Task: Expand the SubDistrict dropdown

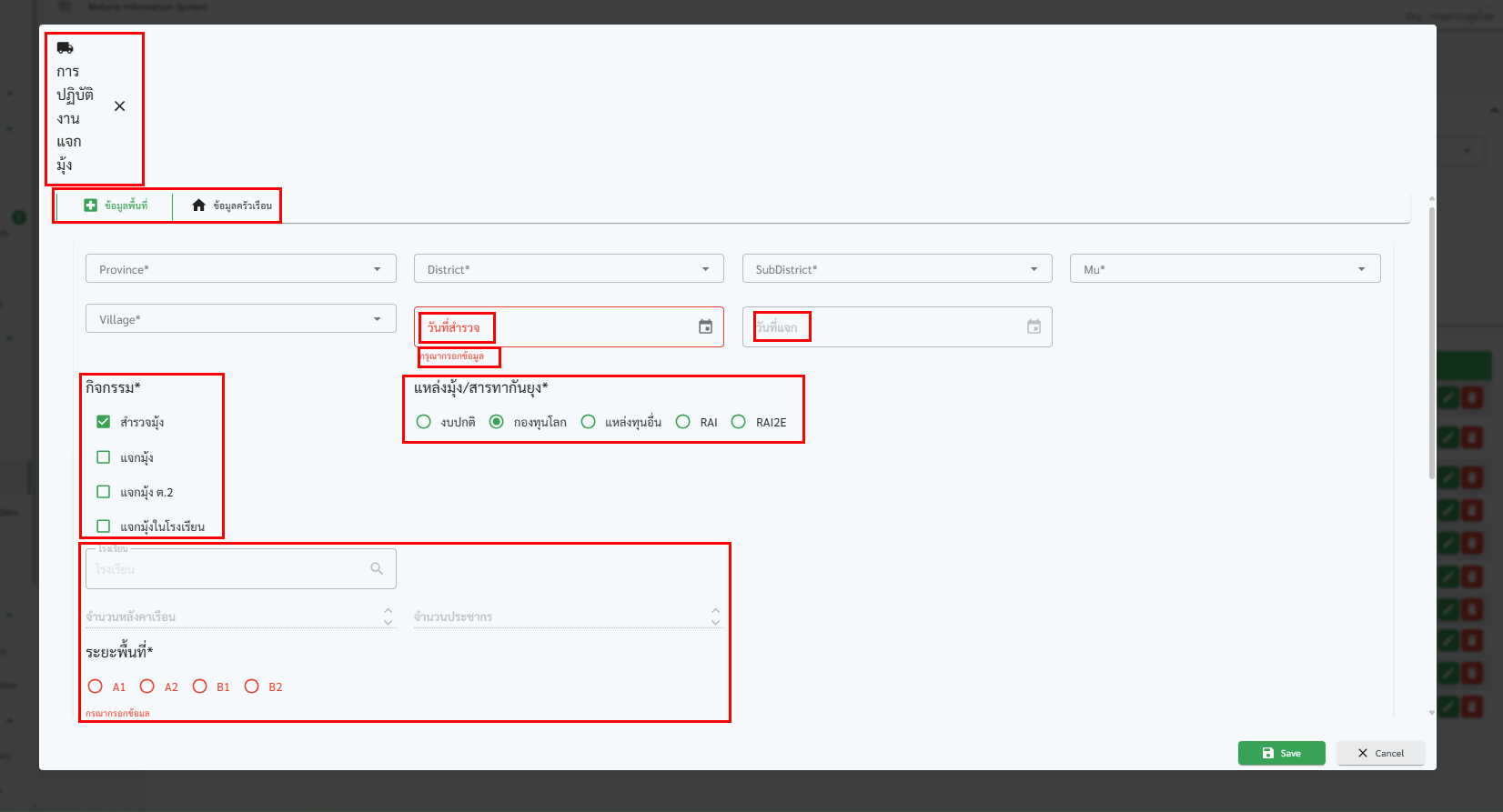Action: (x=896, y=269)
